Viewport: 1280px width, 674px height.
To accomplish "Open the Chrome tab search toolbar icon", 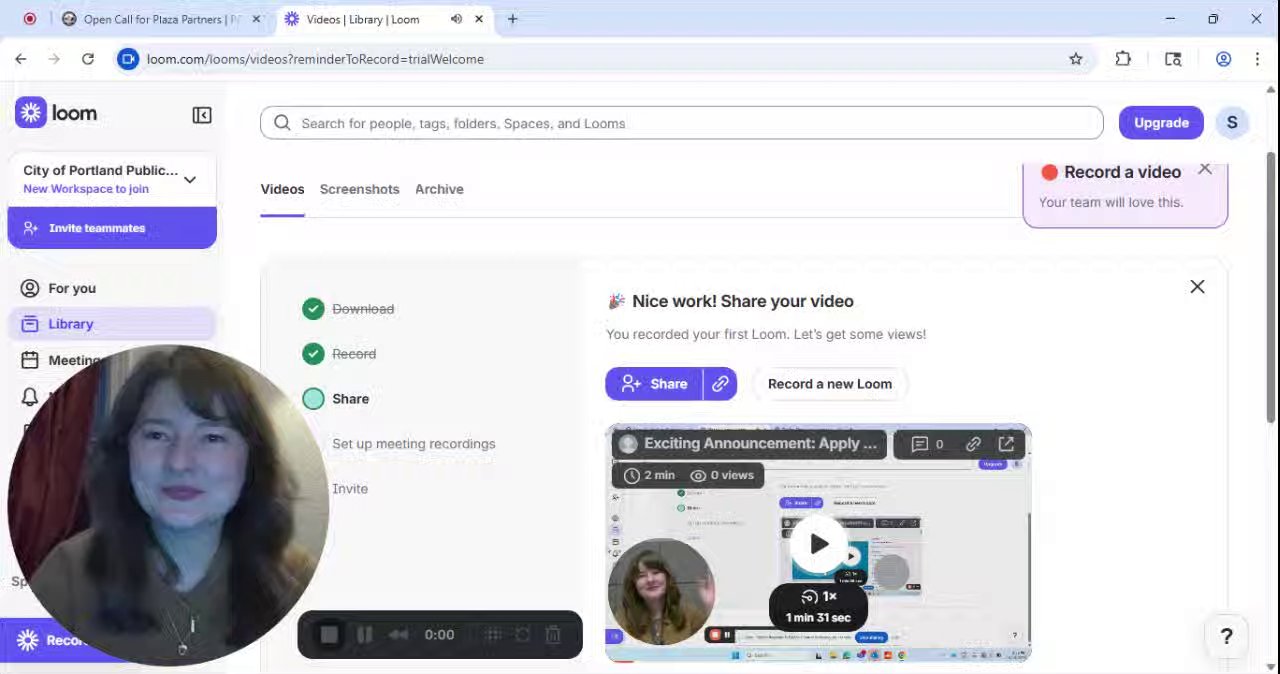I will (x=1173, y=59).
